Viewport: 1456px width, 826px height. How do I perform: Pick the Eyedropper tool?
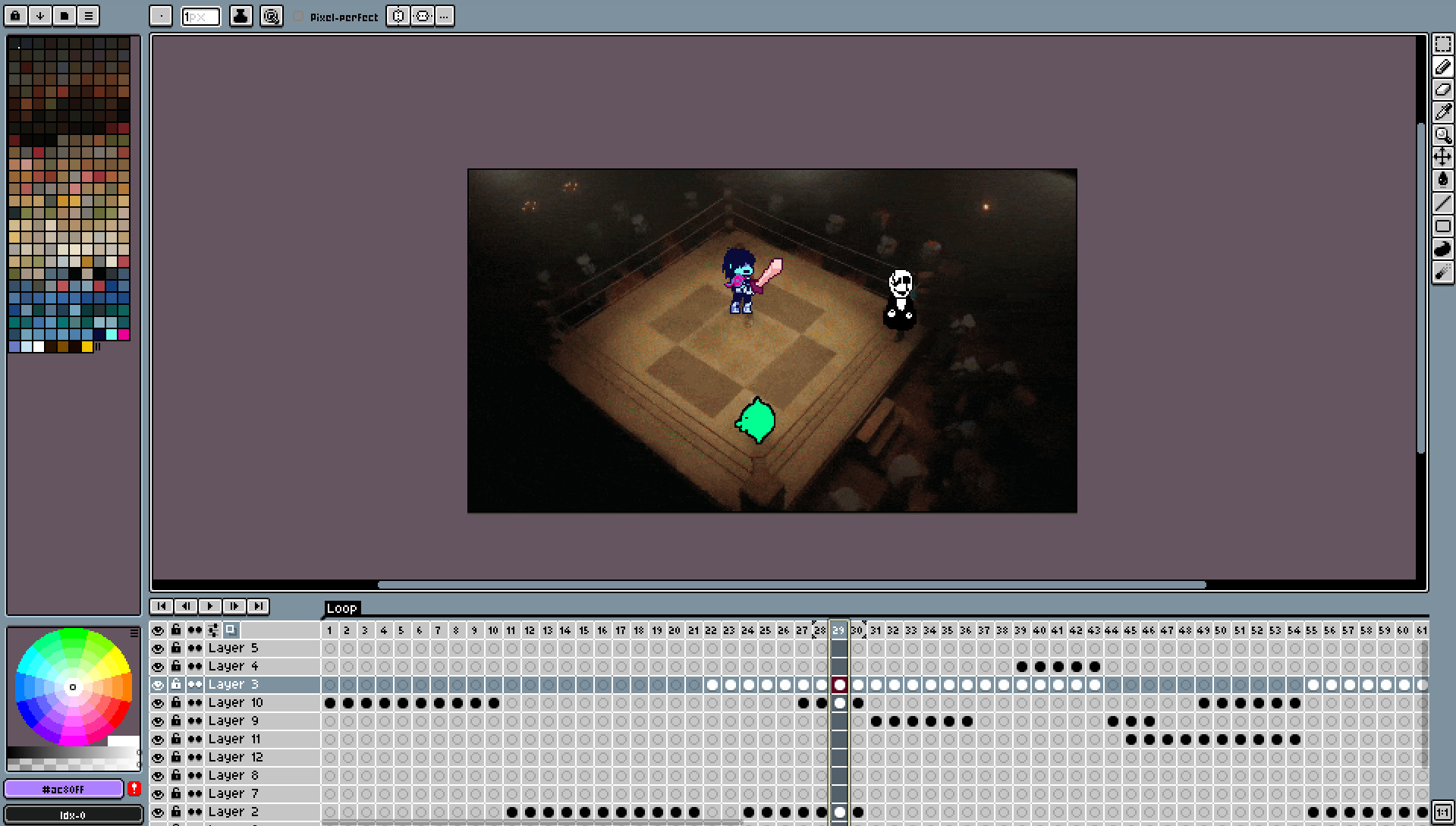(1442, 112)
